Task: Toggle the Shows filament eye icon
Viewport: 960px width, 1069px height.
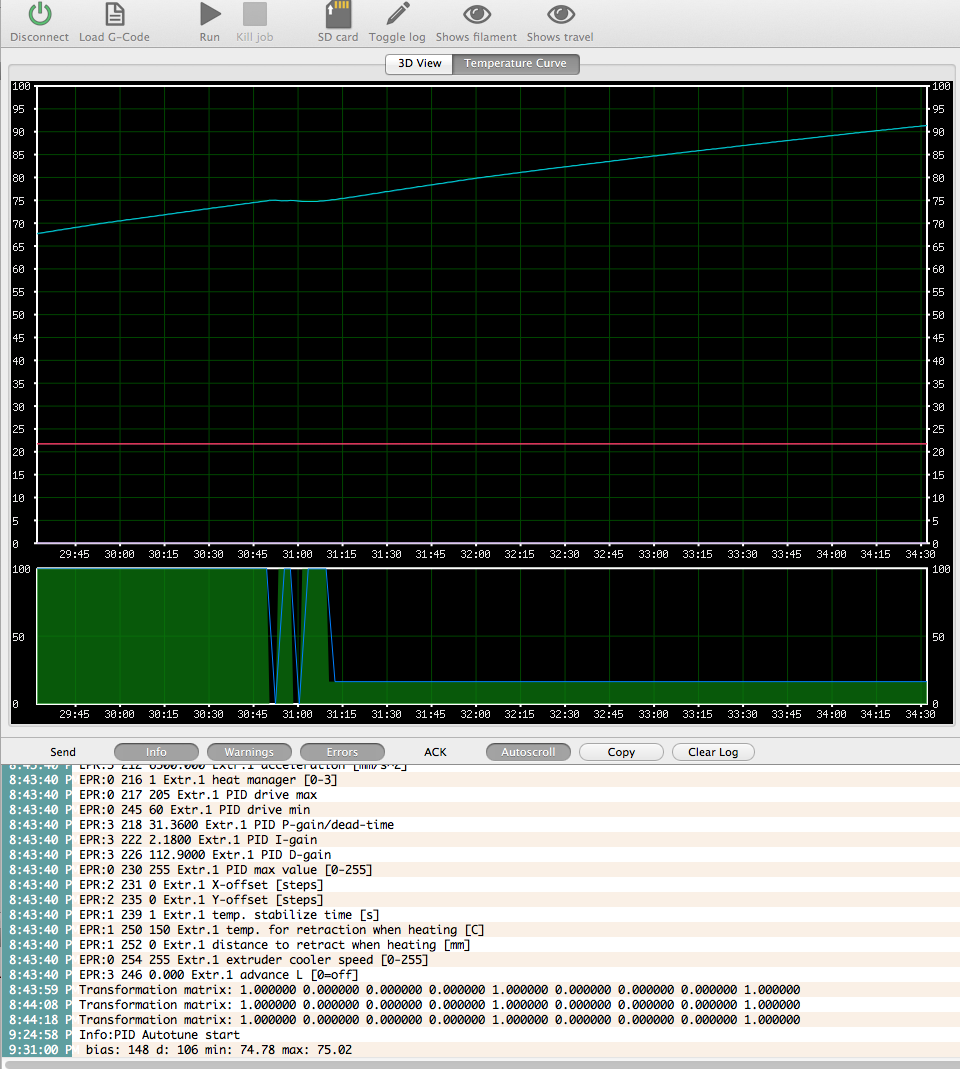Action: click(x=477, y=15)
